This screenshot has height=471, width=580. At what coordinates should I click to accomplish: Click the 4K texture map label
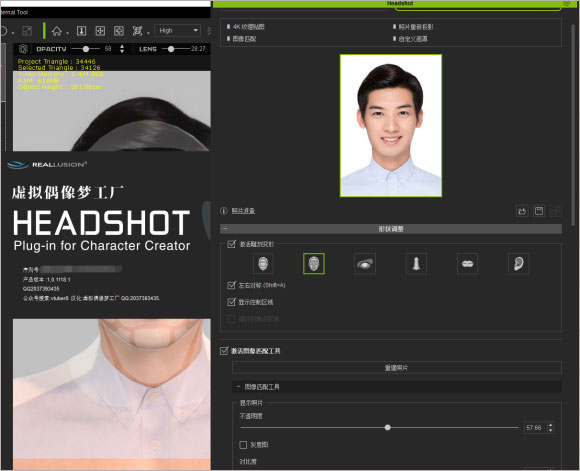point(249,27)
